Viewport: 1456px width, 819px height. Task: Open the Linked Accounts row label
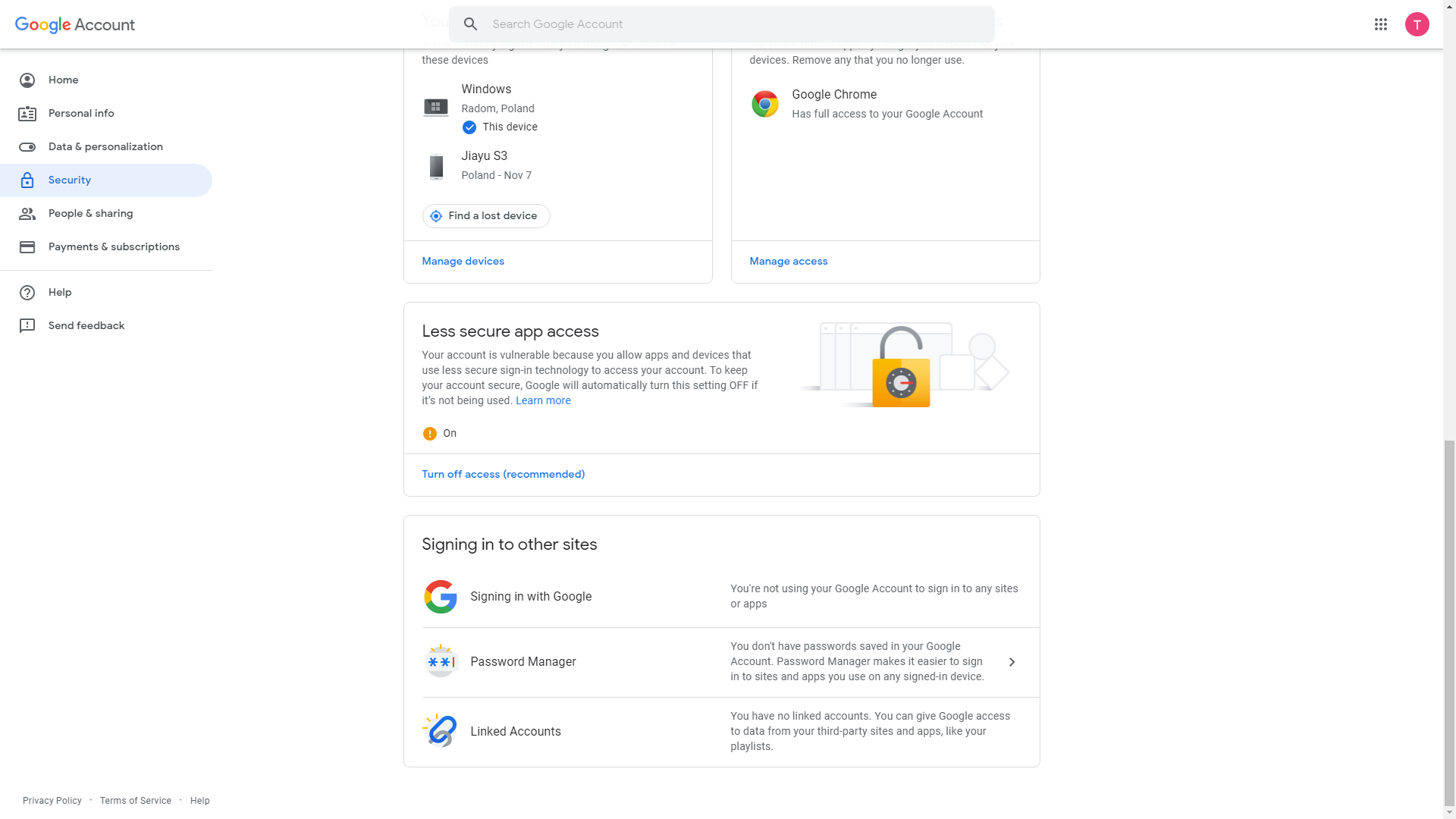pyautogui.click(x=516, y=732)
